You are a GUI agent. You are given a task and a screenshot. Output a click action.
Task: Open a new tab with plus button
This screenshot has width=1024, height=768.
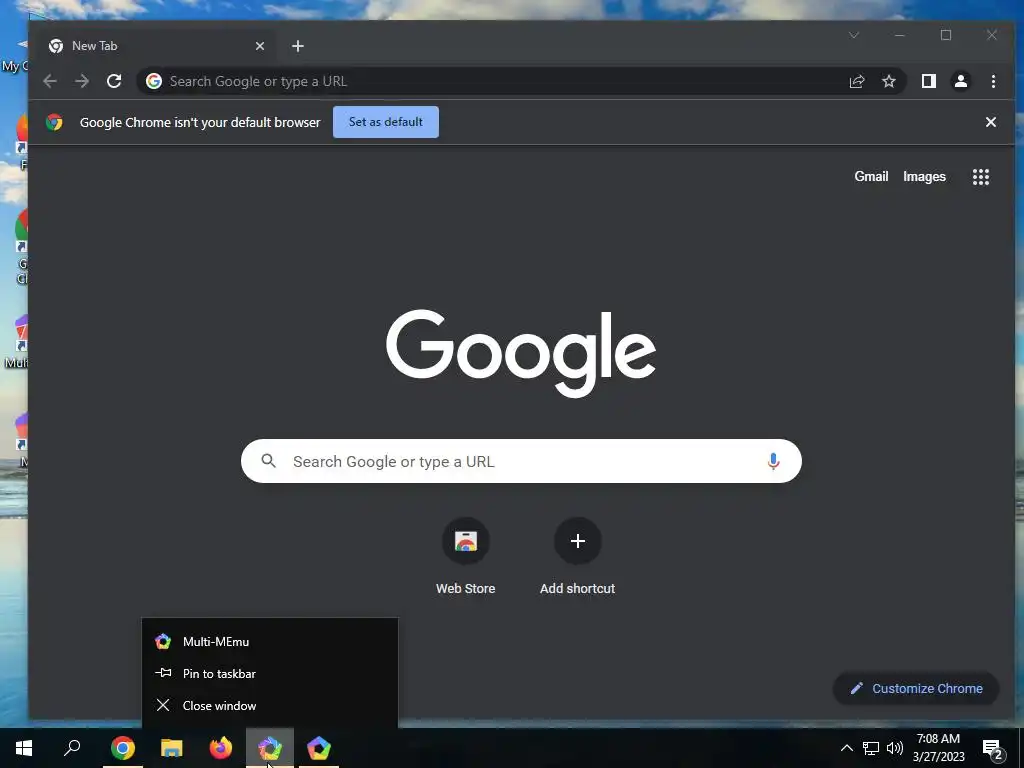coord(298,46)
